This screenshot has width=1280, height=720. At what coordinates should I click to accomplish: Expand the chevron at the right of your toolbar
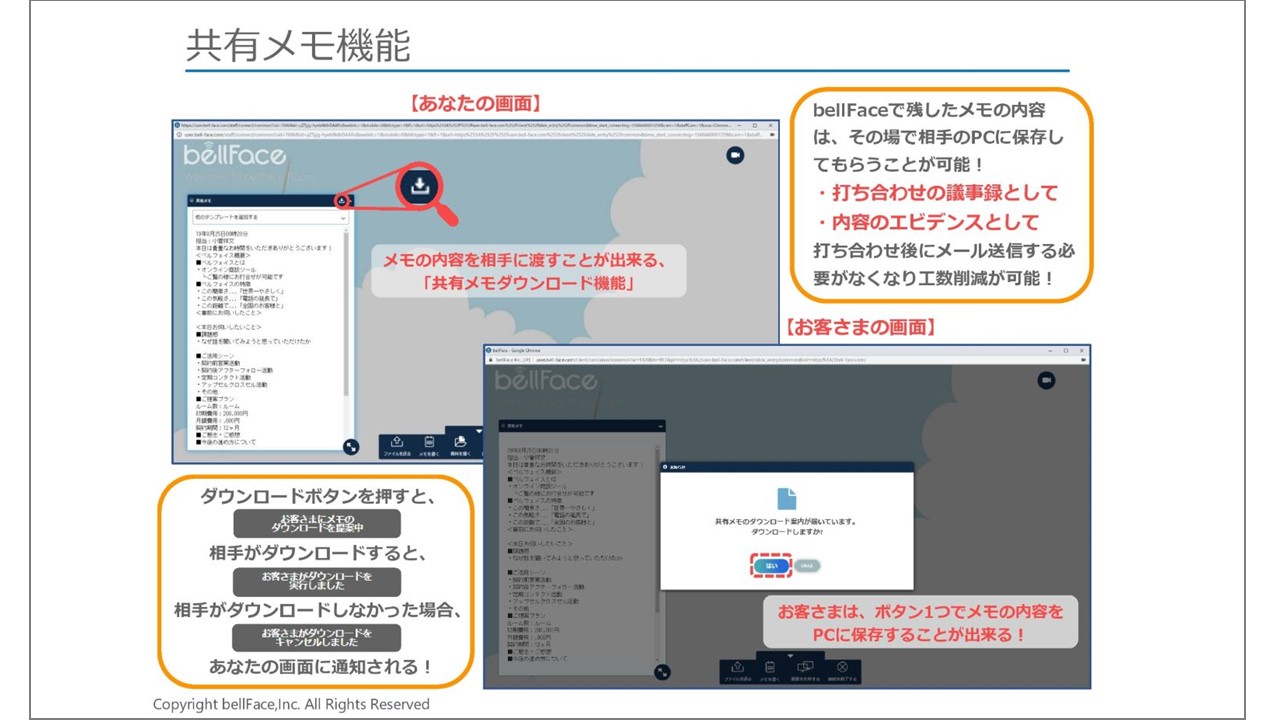[478, 432]
